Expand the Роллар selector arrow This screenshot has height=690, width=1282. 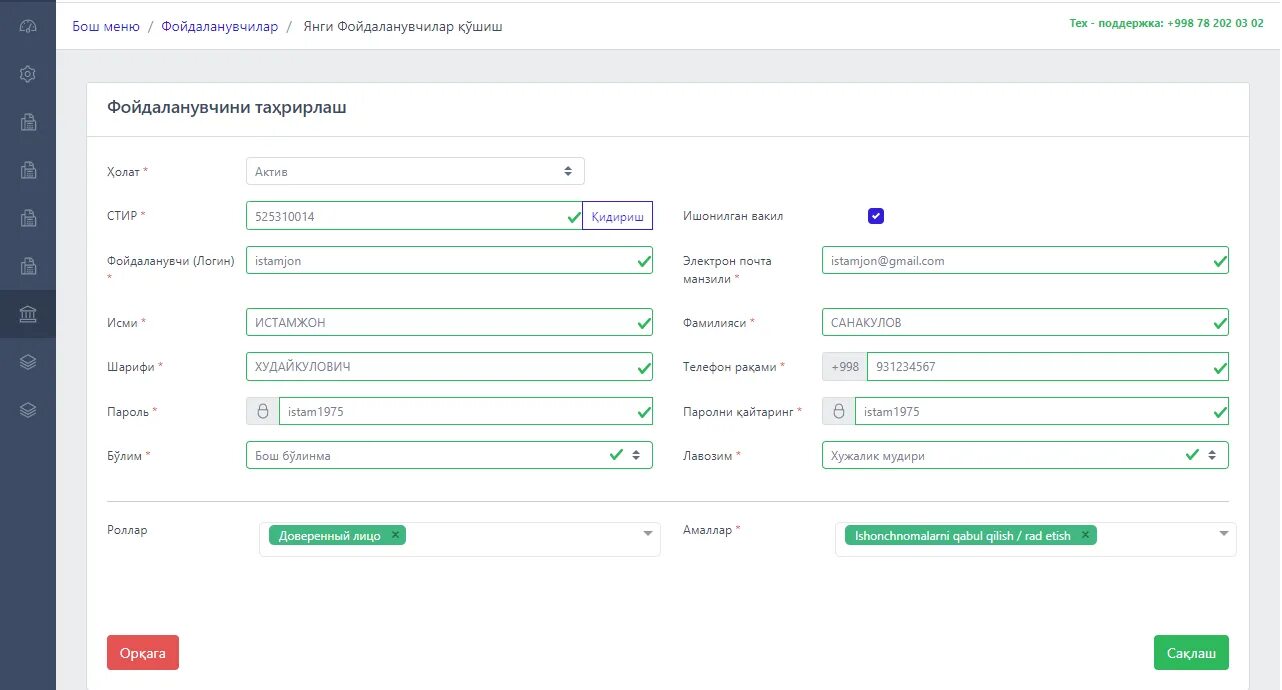648,534
